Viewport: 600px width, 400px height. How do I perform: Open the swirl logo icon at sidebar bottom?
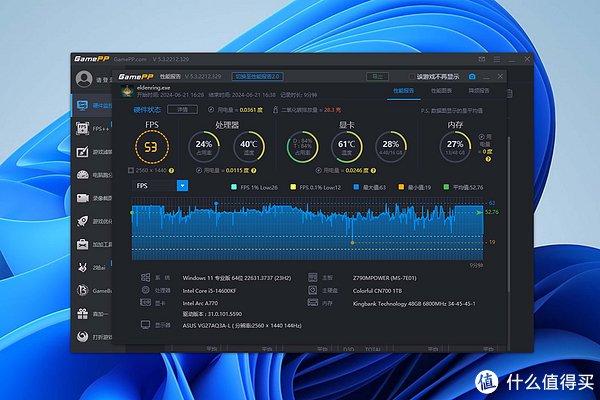tap(83, 337)
